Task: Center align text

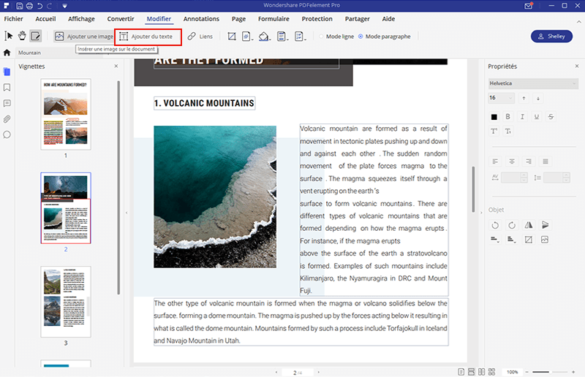Action: [x=512, y=162]
